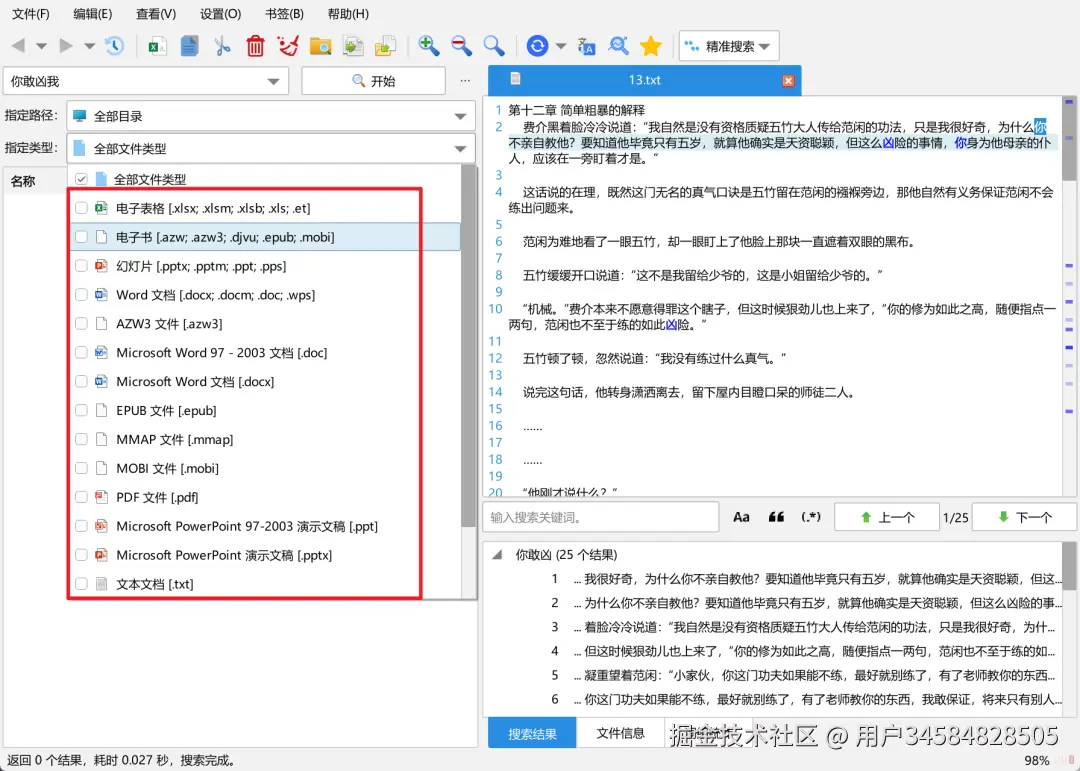Click the translate language icon
1080x771 pixels.
click(586, 46)
